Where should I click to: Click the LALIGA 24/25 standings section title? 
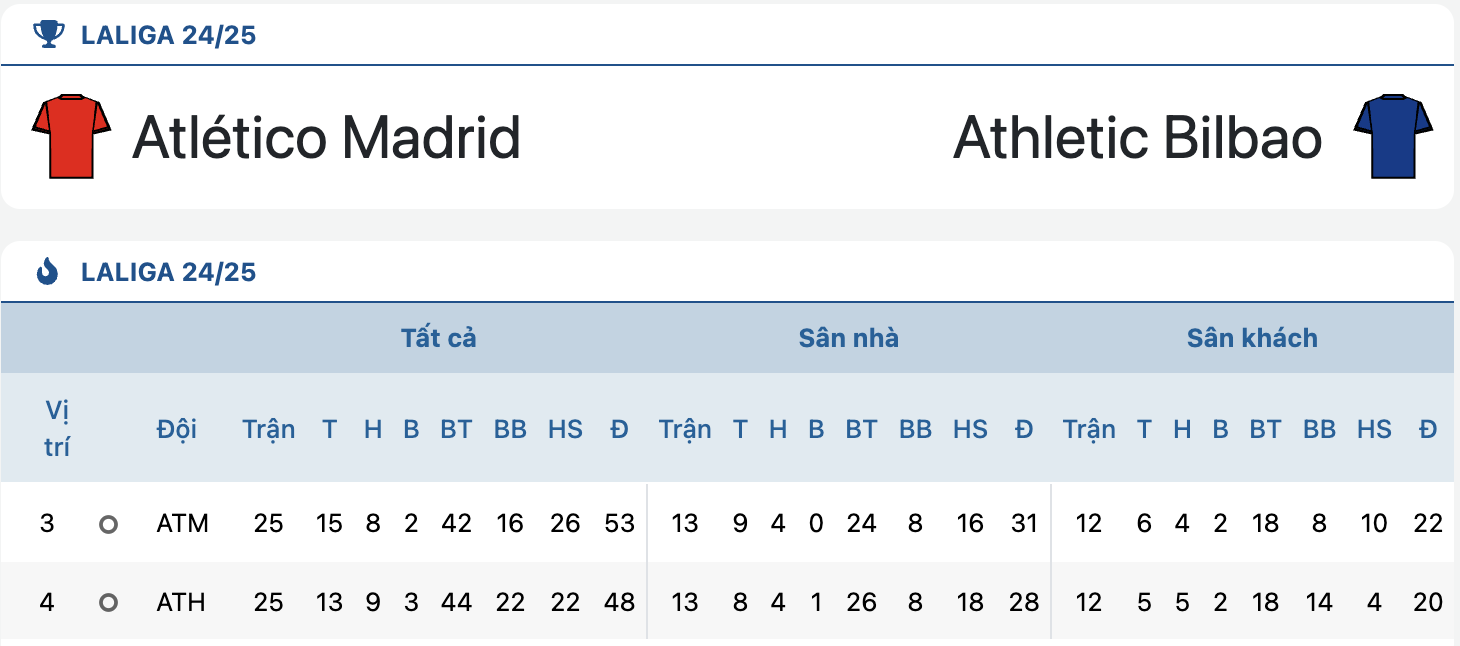[168, 271]
